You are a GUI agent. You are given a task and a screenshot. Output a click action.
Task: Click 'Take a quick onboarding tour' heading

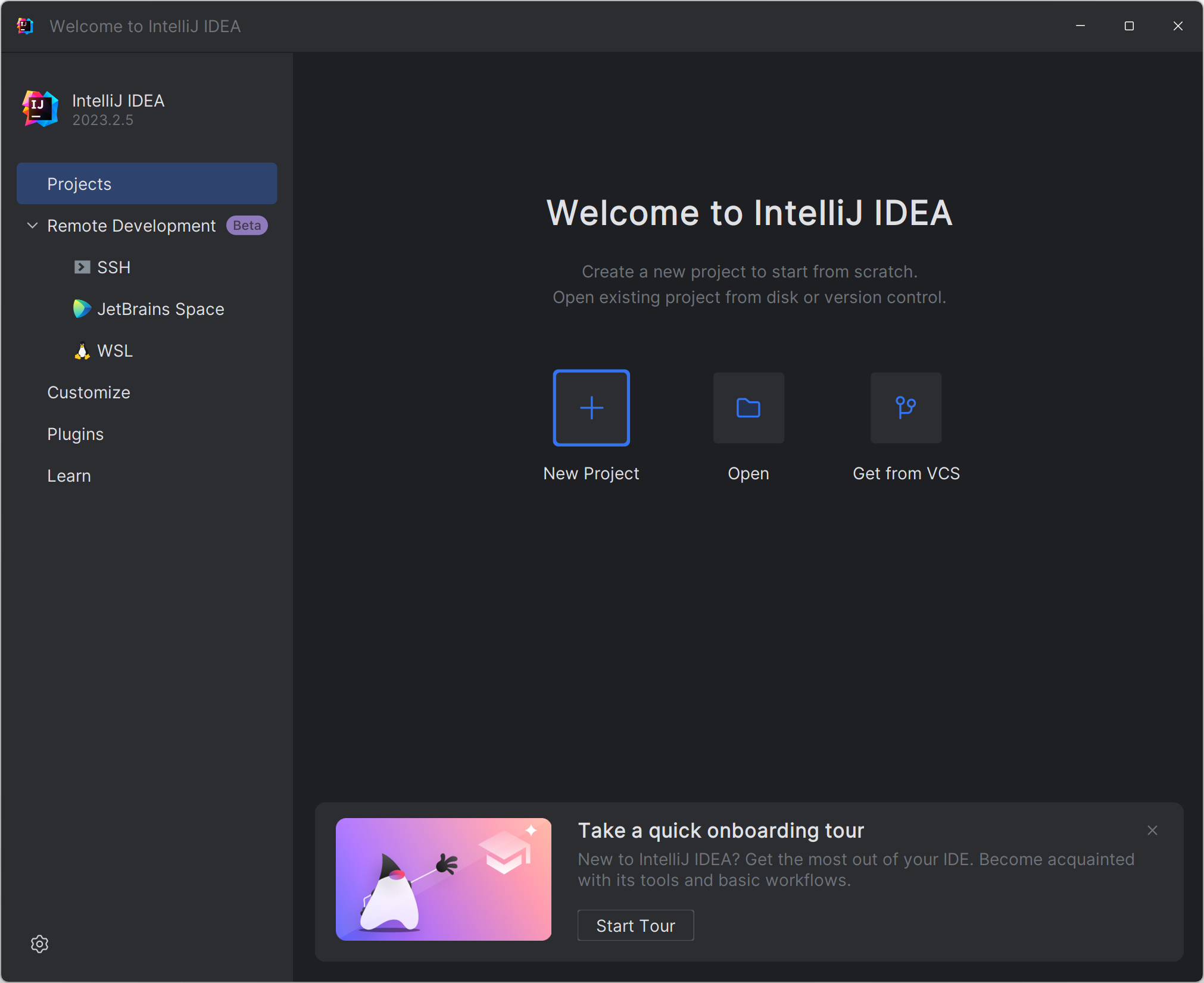721,830
